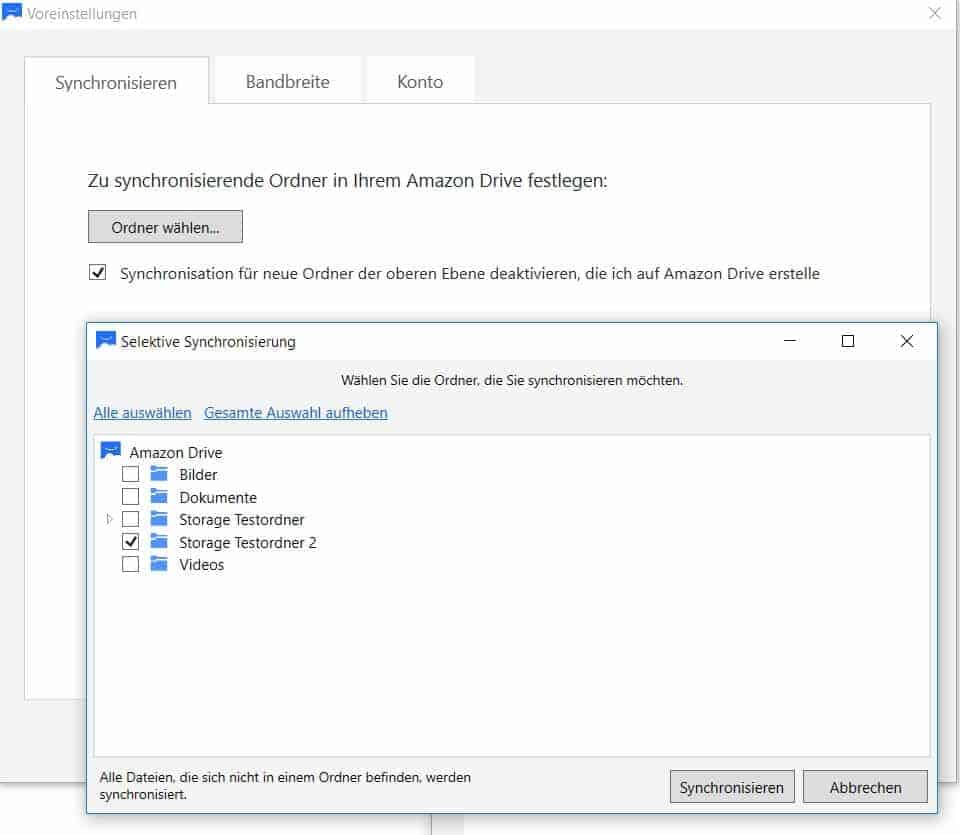This screenshot has height=835, width=960.
Task: Click the Storage Testordner 2 folder icon
Action: point(159,541)
